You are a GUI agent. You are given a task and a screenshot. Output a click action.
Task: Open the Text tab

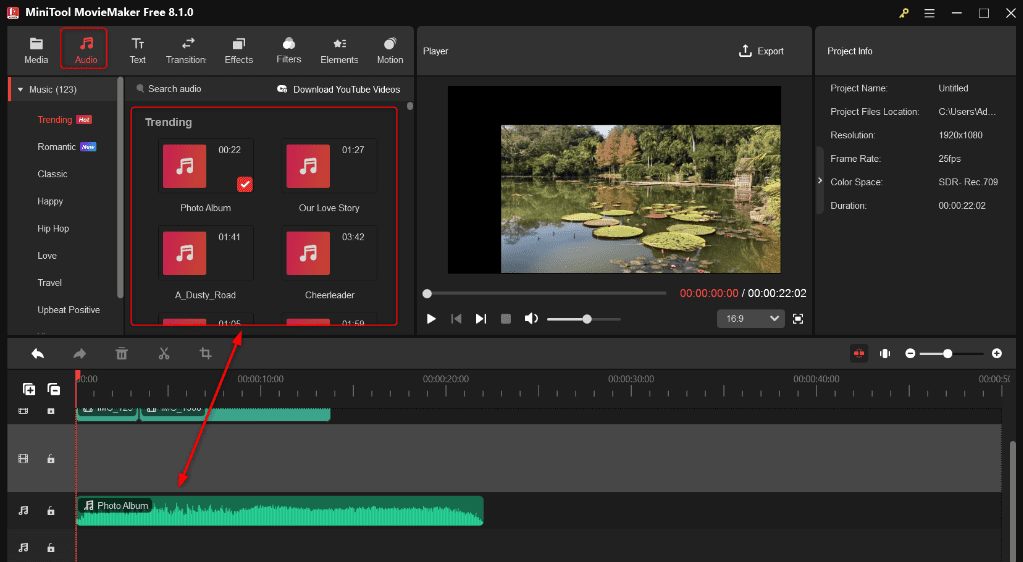click(138, 50)
